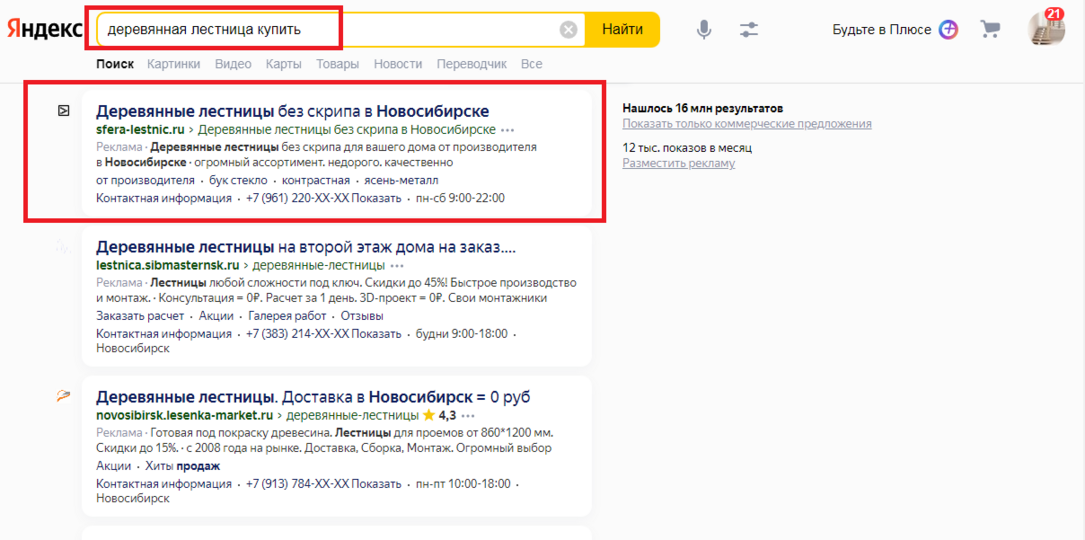Click the Найти search button
1085x540 pixels.
[622, 30]
